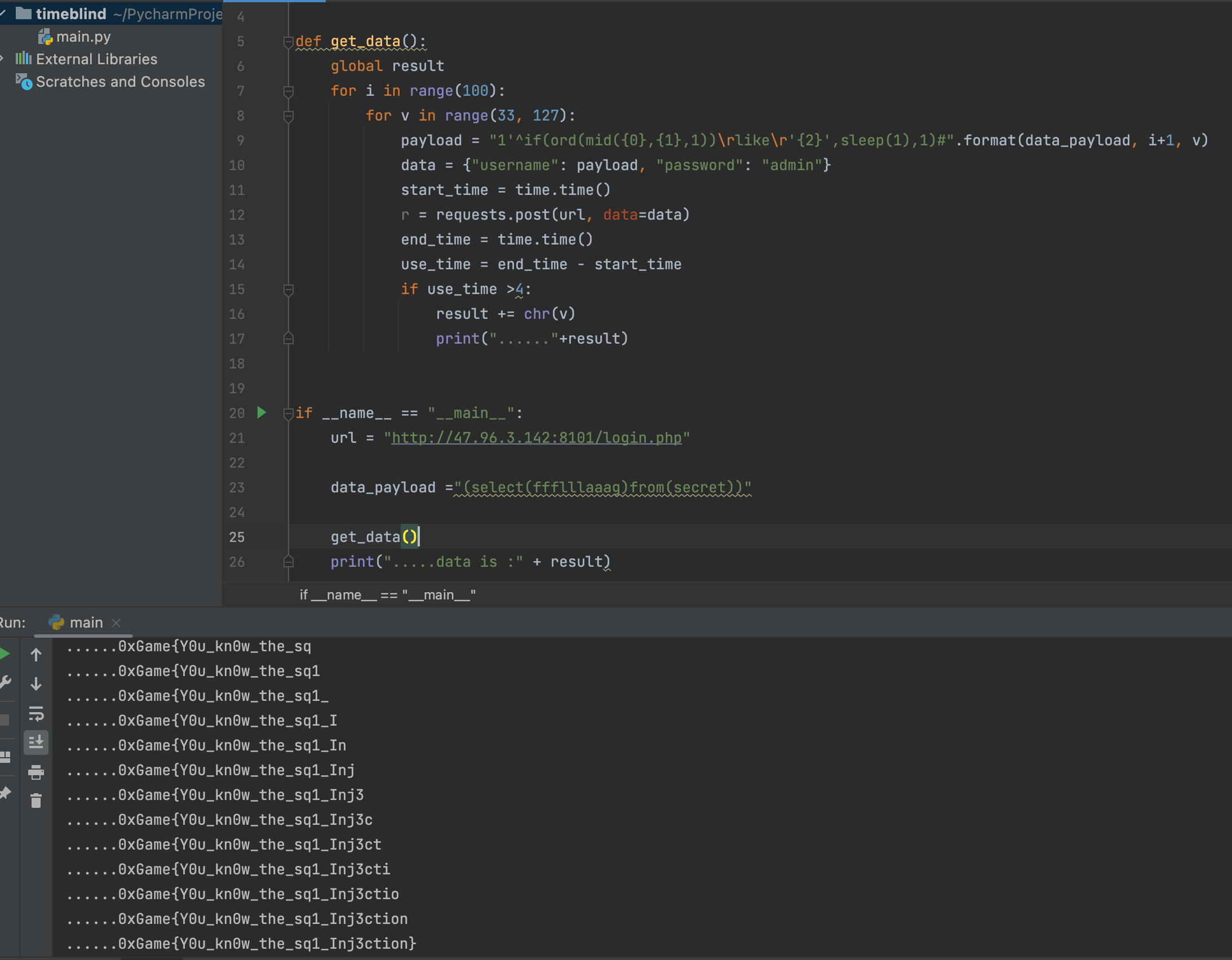Click 'start_time = time.time()' on line 11
Image resolution: width=1232 pixels, height=960 pixels.
point(506,190)
